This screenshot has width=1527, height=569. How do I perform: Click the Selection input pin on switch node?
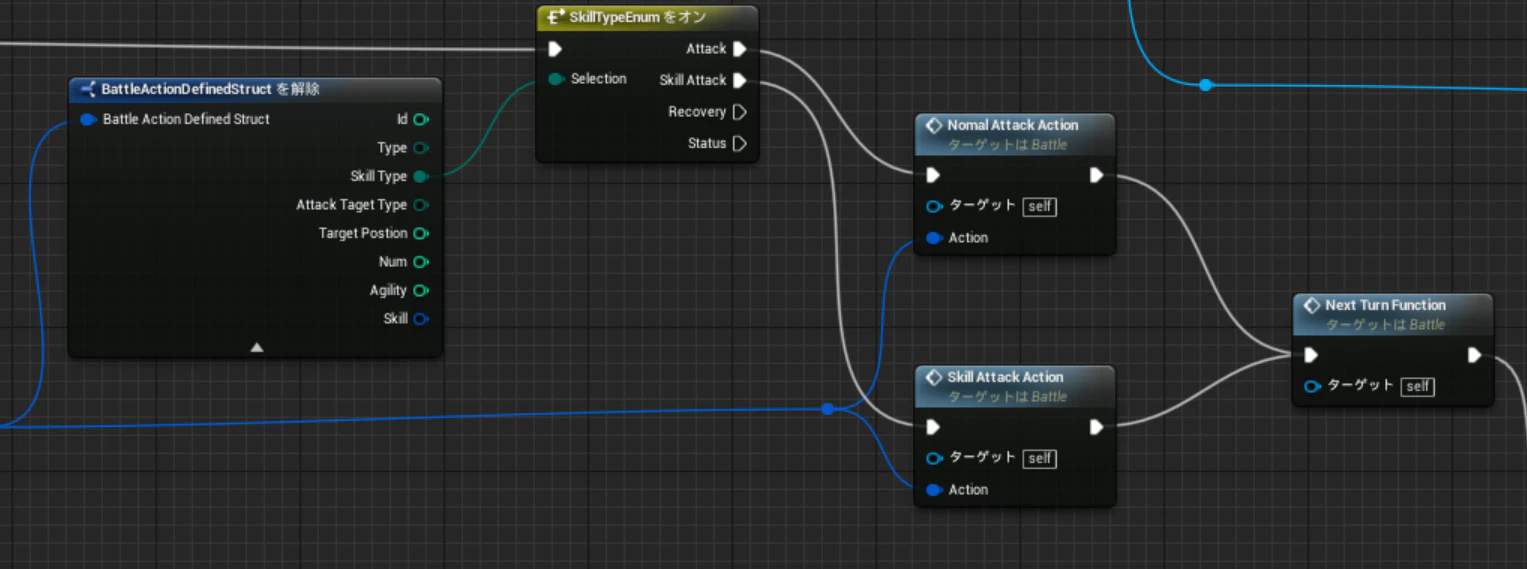556,79
